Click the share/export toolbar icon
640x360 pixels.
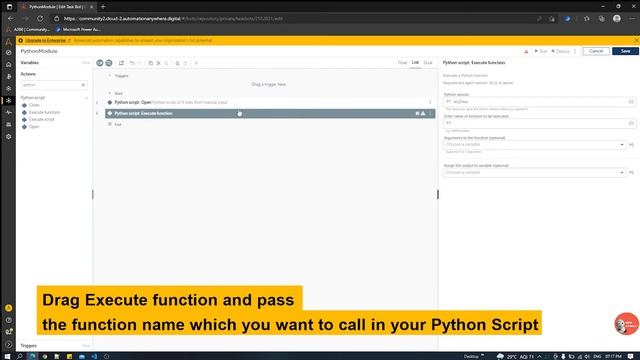point(121,63)
